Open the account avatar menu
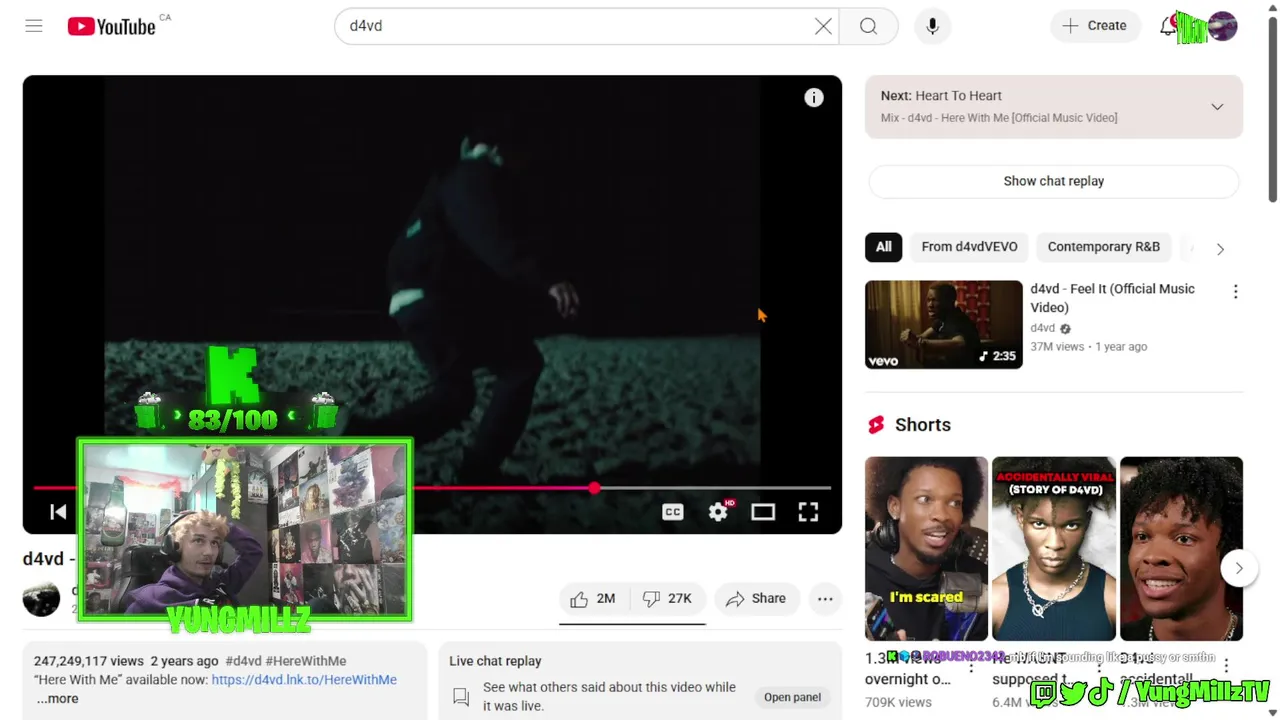 coord(1222,26)
